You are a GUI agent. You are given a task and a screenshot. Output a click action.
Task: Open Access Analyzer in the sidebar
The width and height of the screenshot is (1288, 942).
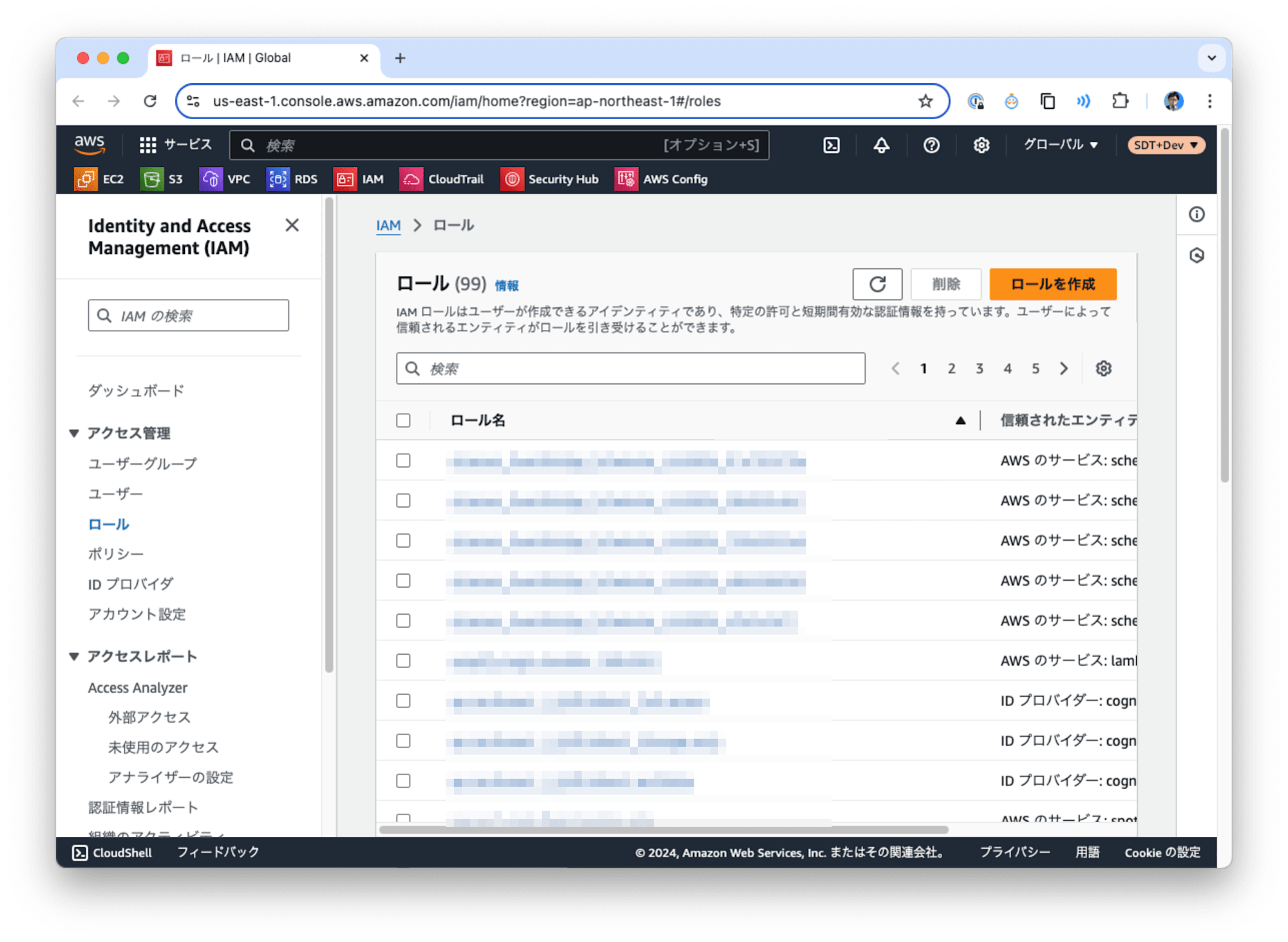click(x=138, y=688)
